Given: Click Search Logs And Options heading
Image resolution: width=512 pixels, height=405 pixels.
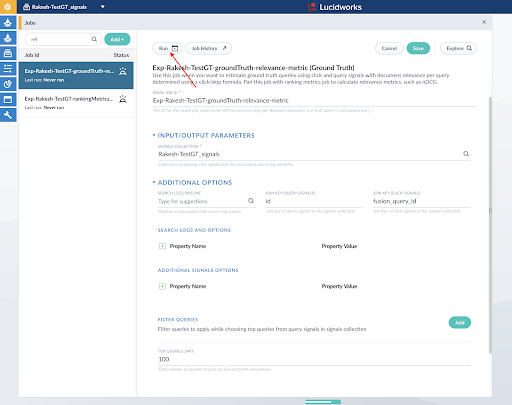Looking at the screenshot, I should 194,230.
